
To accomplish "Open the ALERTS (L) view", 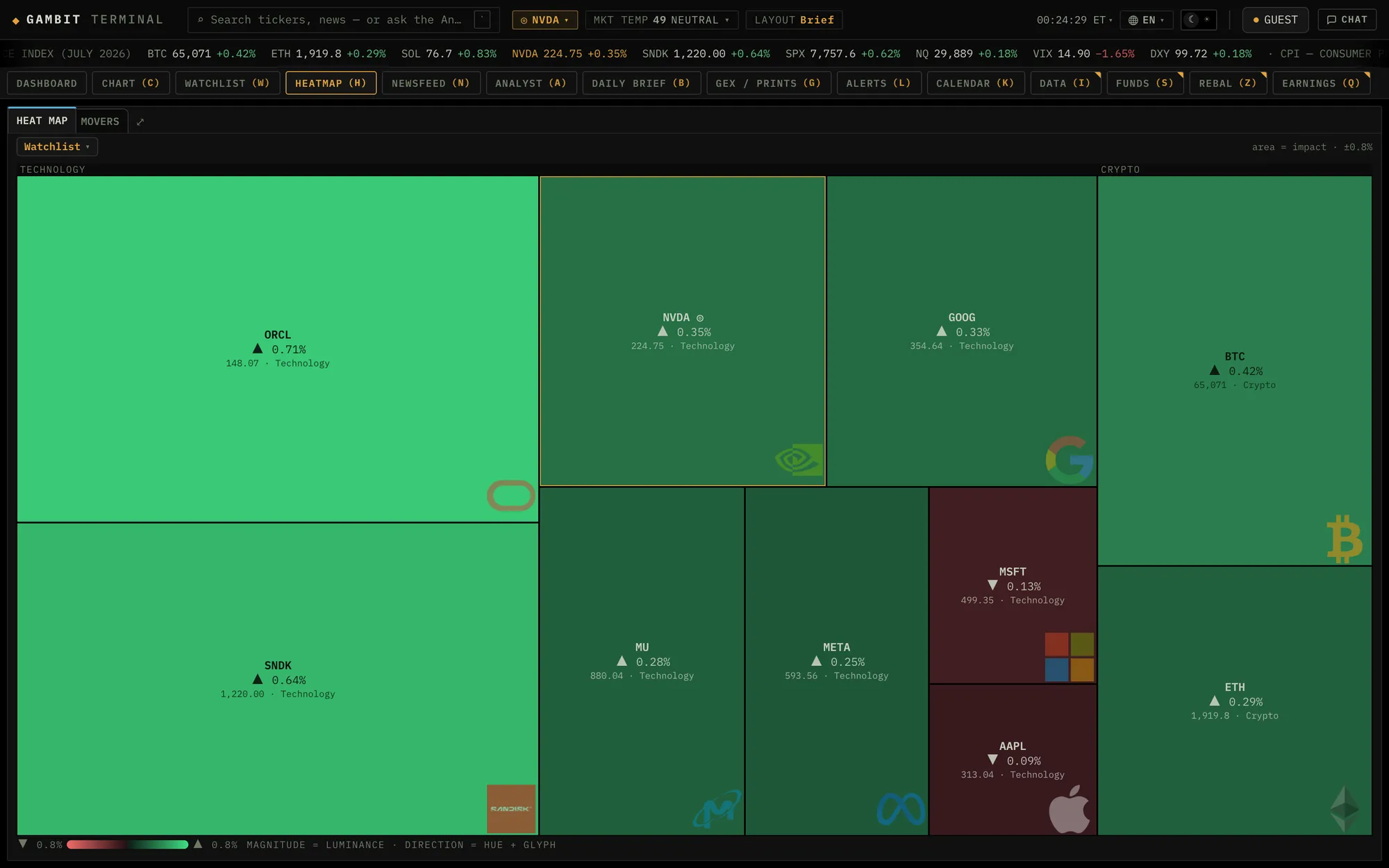I will tap(879, 83).
